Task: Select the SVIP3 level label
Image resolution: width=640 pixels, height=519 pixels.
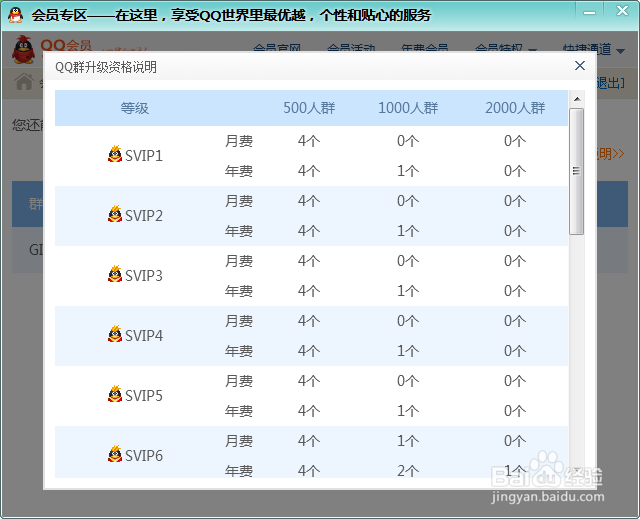Action: click(144, 275)
